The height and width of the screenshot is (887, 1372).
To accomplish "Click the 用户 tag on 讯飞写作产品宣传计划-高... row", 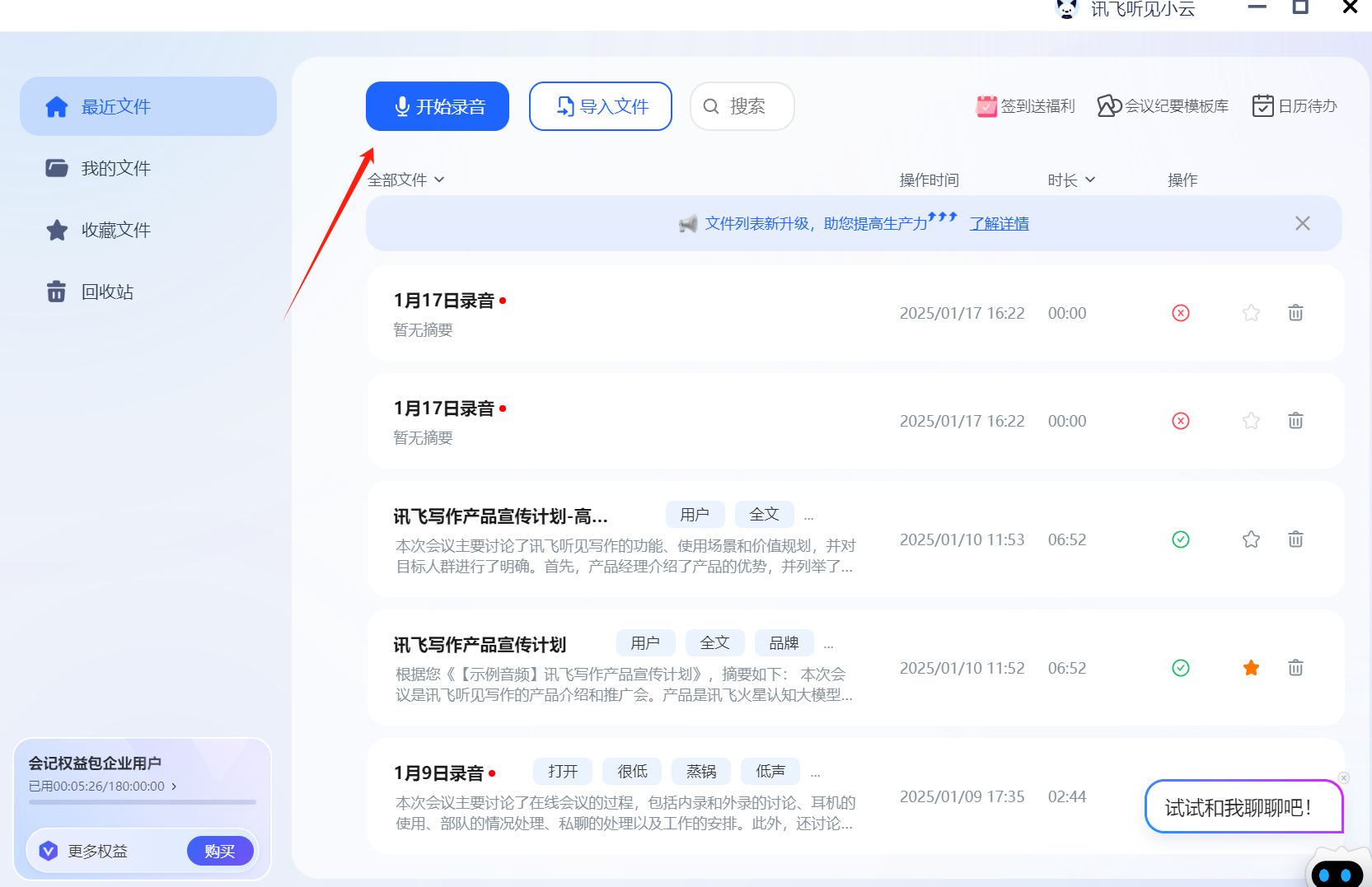I will point(695,515).
